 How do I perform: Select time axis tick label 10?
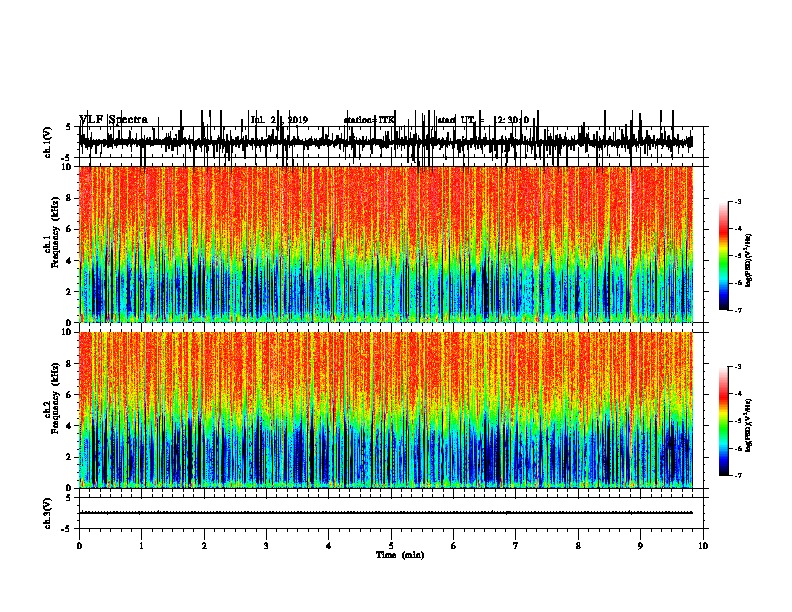(x=703, y=546)
